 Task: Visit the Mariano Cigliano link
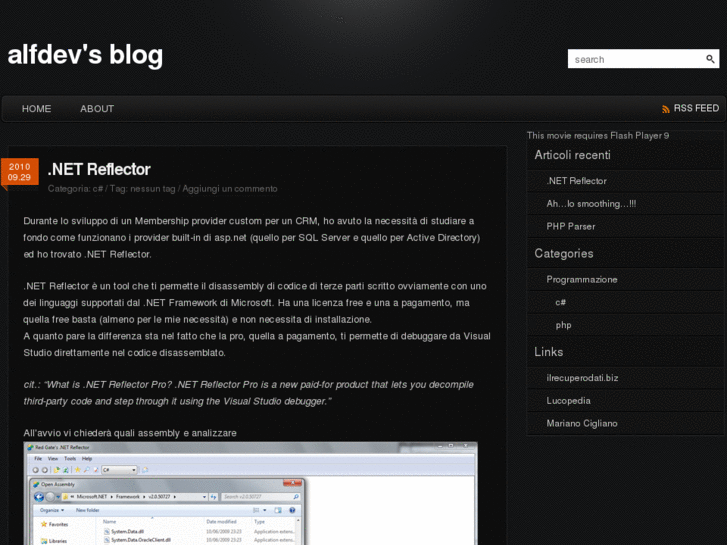[x=582, y=423]
